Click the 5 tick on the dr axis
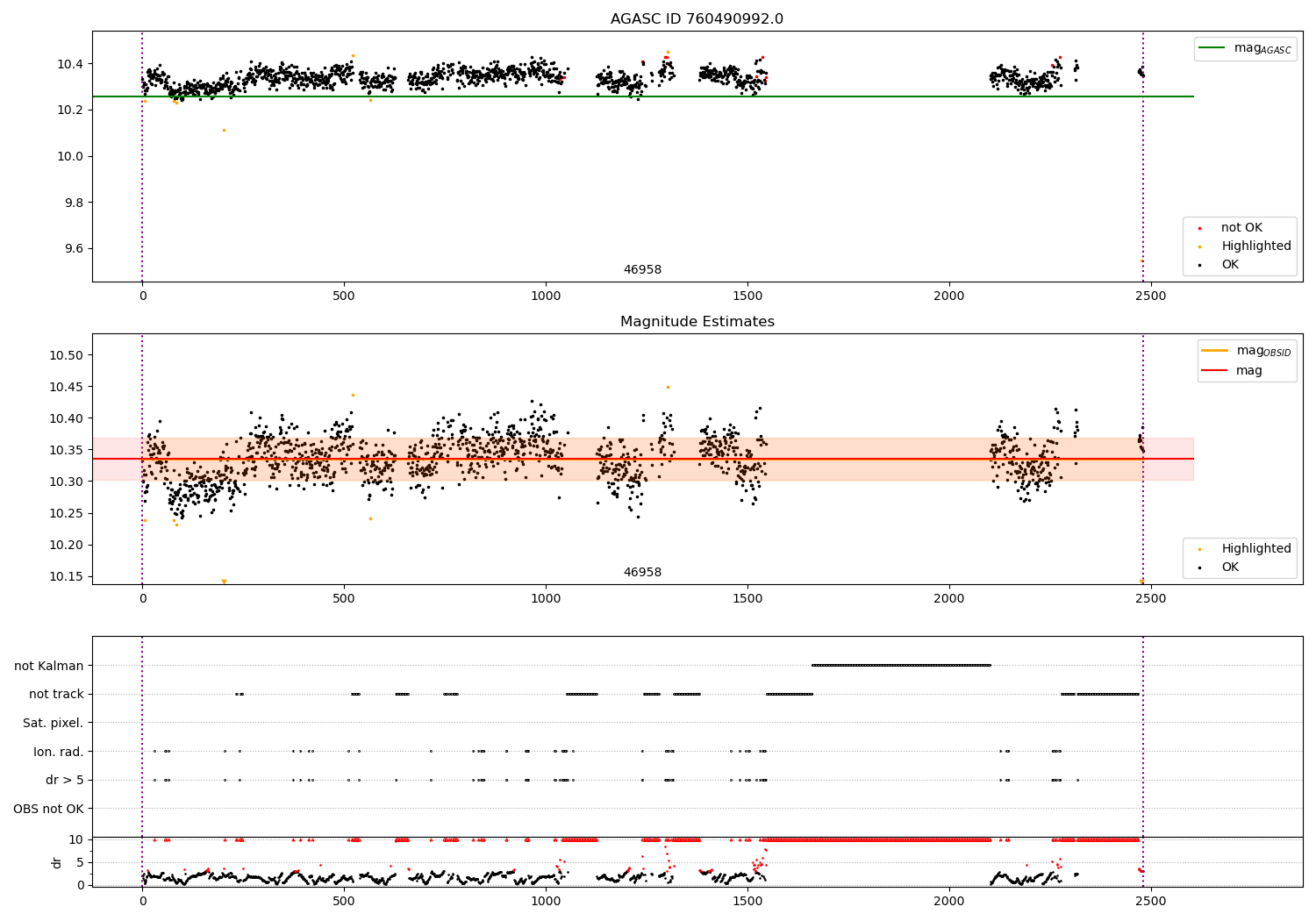The width and height of the screenshot is (1316, 921). coord(80,862)
